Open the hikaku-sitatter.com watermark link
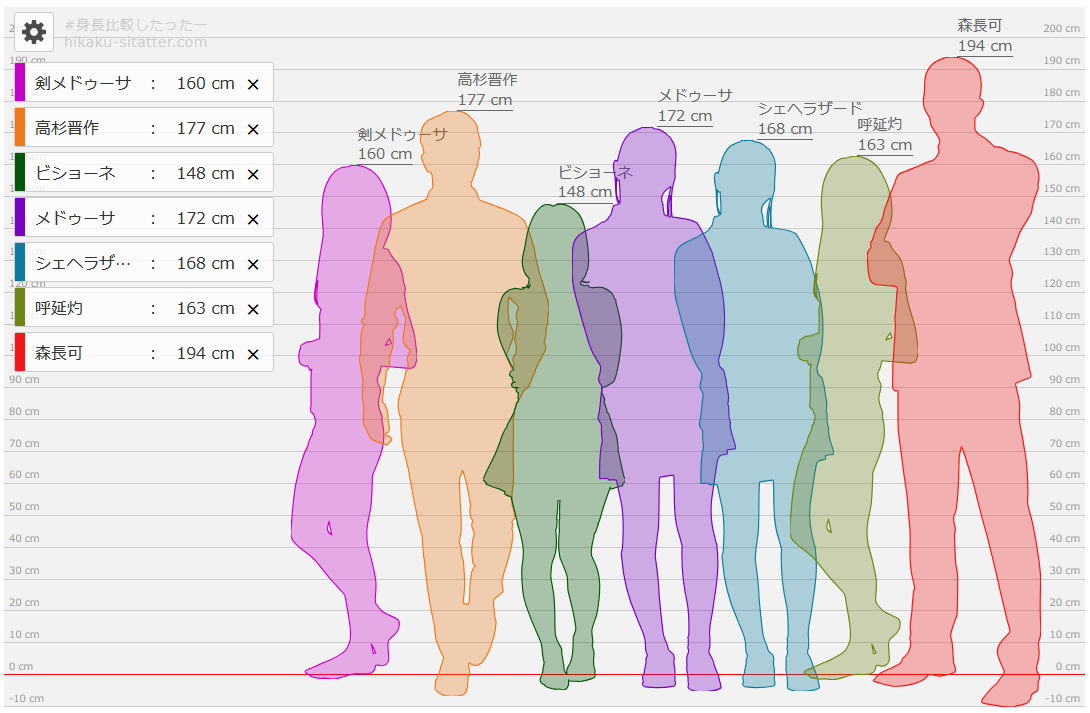 point(136,42)
